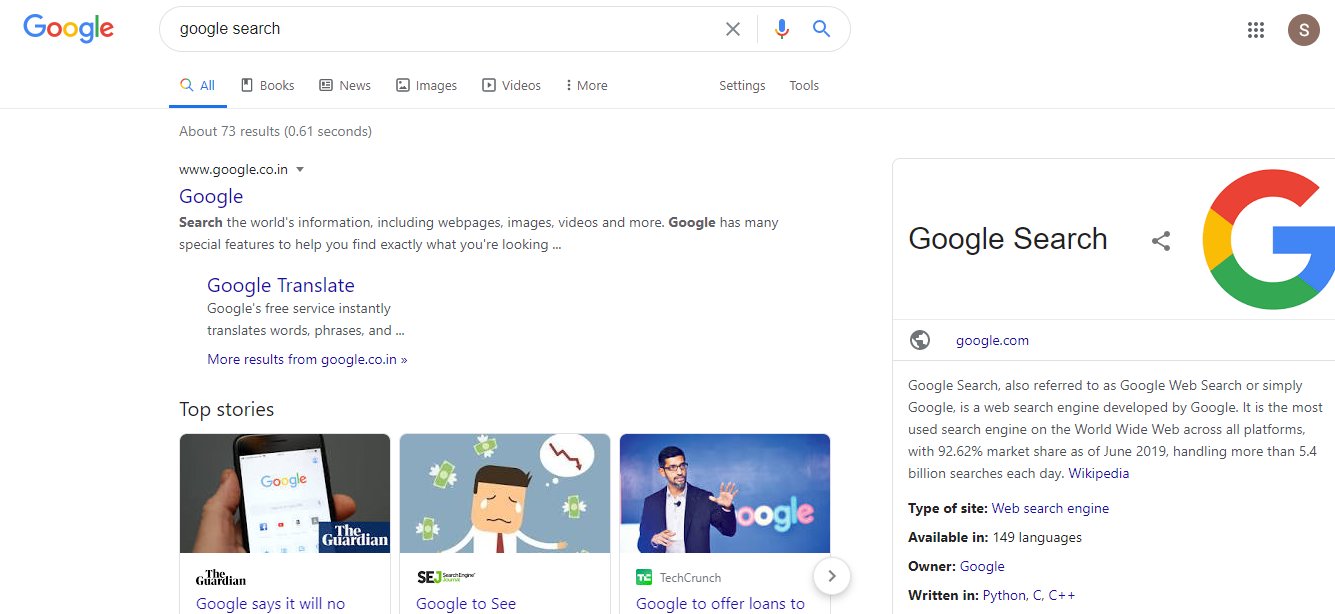The width and height of the screenshot is (1335, 614).
Task: Start voice search with the microphone icon
Action: click(x=781, y=29)
